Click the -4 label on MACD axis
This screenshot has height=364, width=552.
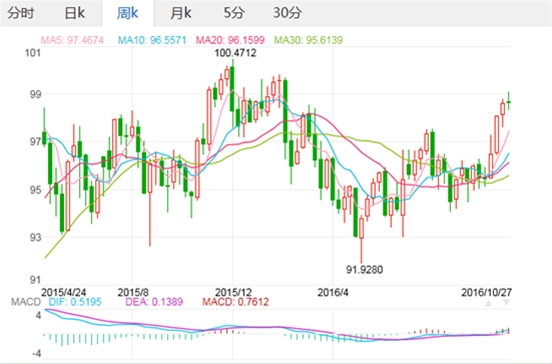(x=37, y=353)
